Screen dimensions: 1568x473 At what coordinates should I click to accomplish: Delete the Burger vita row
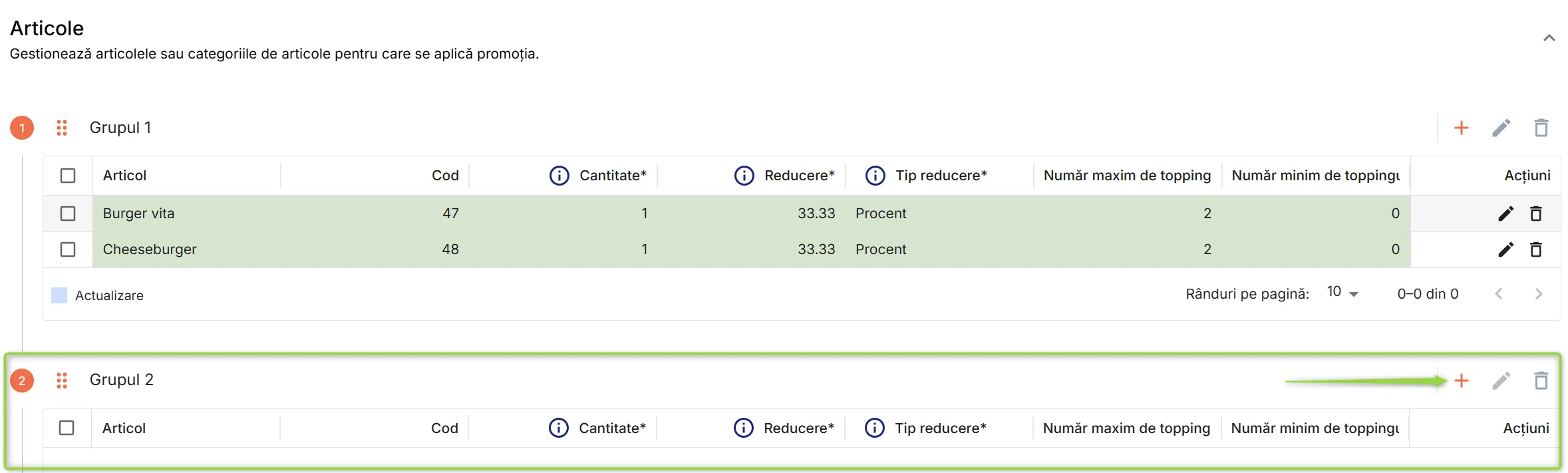coord(1535,214)
